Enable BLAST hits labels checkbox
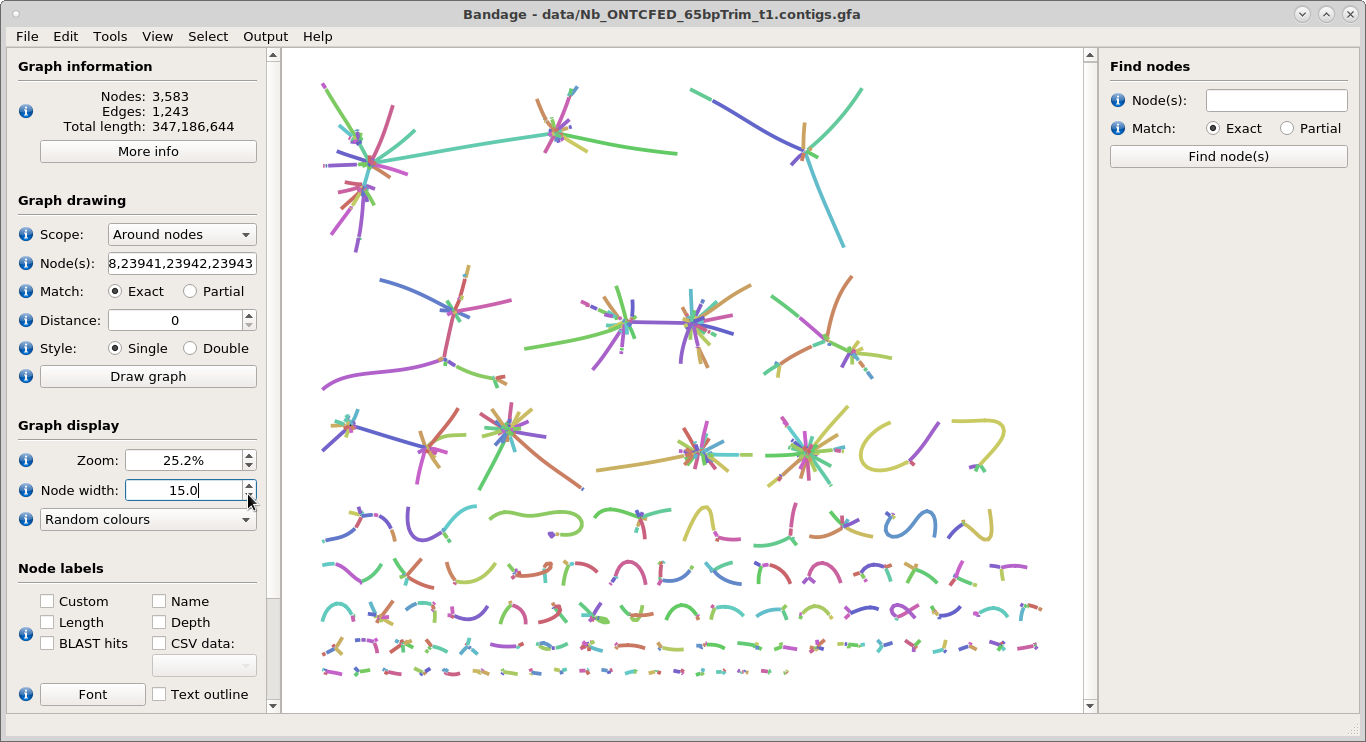 click(47, 643)
